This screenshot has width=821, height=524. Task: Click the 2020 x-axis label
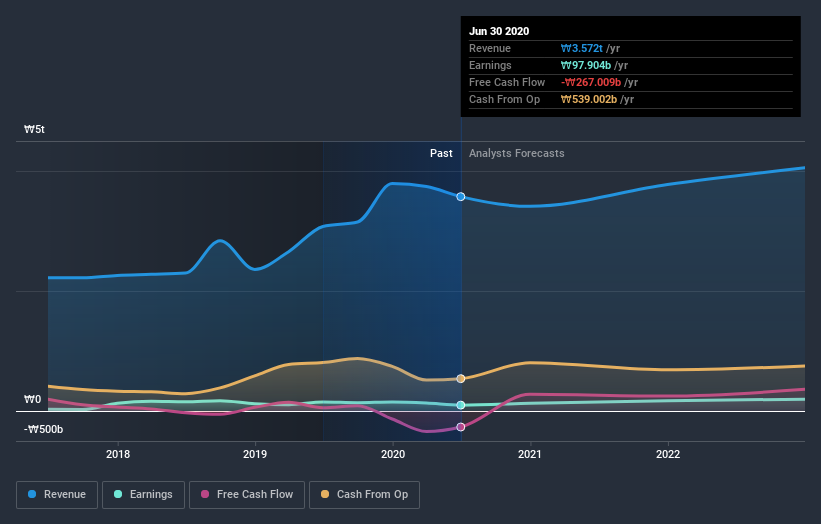click(393, 454)
